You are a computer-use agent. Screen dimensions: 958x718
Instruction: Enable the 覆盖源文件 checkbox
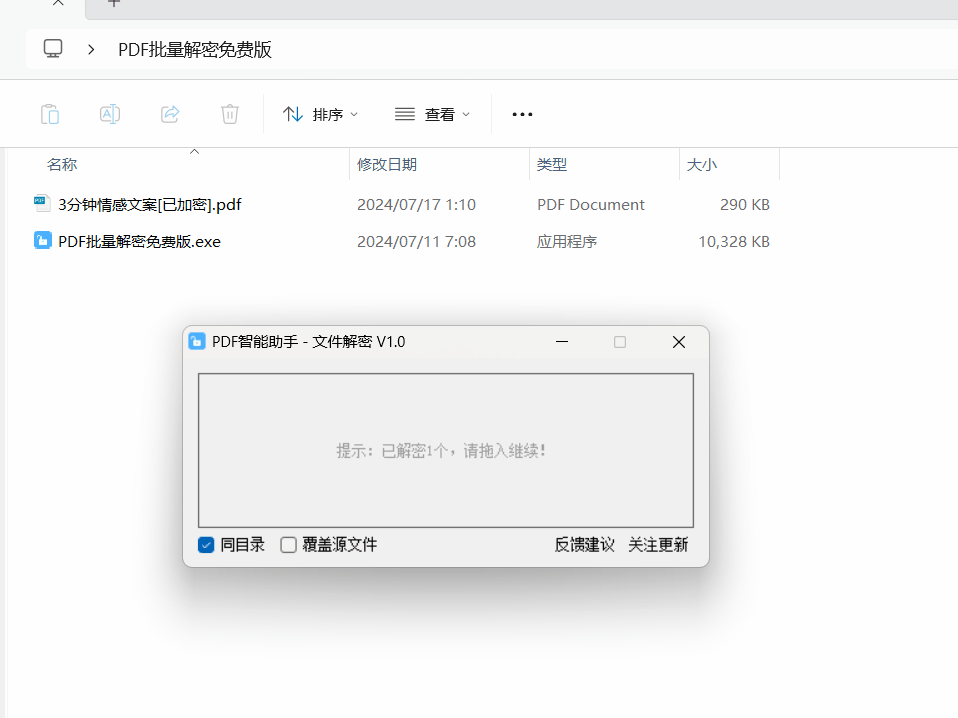click(289, 545)
